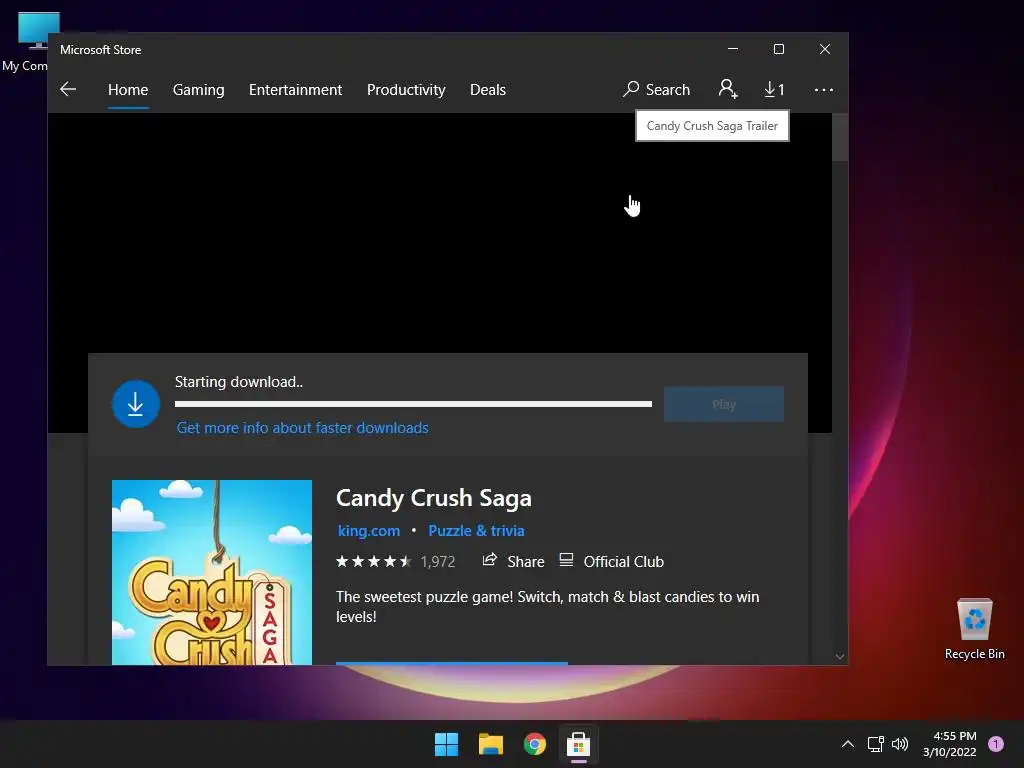The image size is (1024, 768).
Task: Click the Official Club icon
Action: click(x=566, y=560)
